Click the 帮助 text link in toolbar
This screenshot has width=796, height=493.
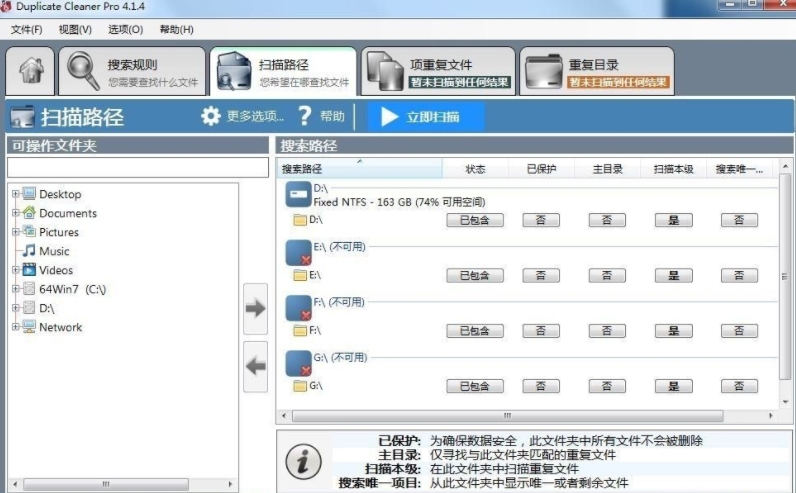pyautogui.click(x=333, y=116)
